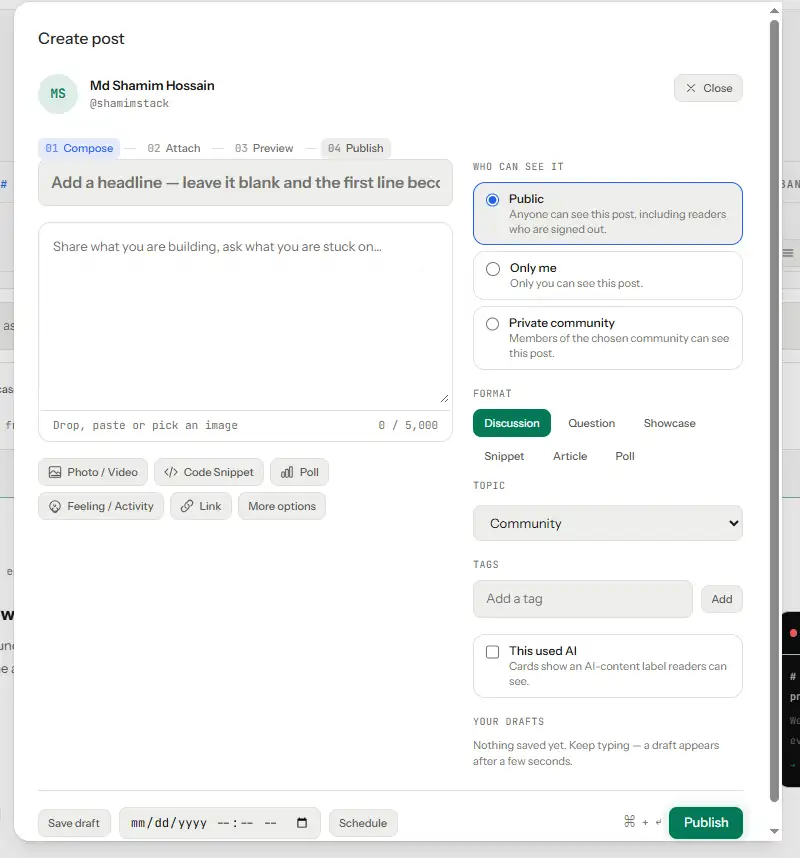800x858 pixels.
Task: Click the green Publish button
Action: [x=705, y=822]
